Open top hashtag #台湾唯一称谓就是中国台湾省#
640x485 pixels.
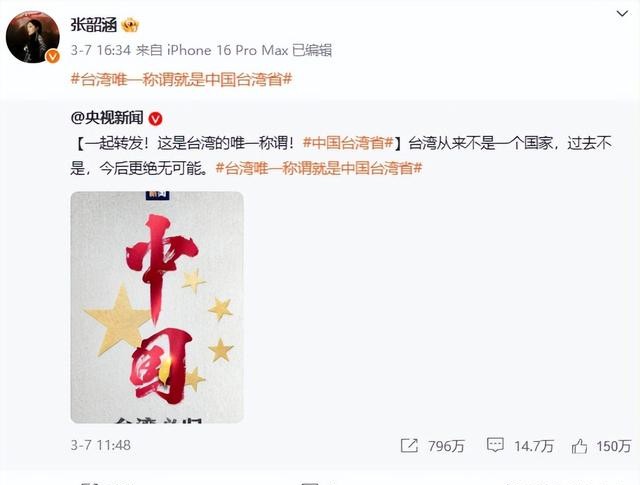181,79
